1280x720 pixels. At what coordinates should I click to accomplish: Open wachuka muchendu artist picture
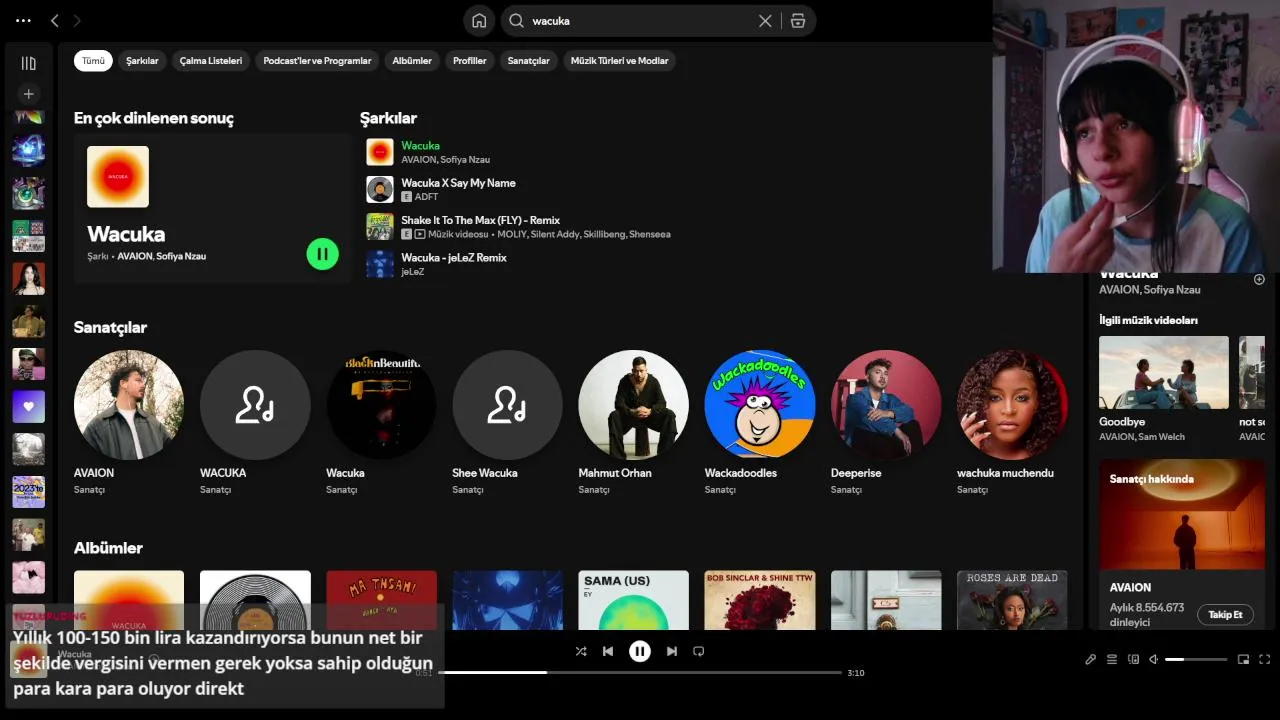click(x=1011, y=405)
